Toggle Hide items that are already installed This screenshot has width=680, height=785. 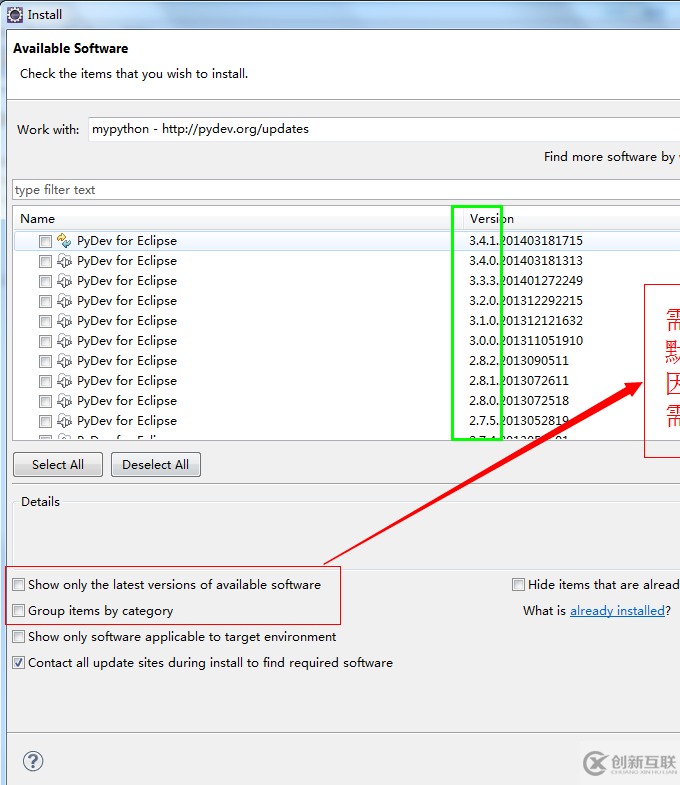tap(518, 584)
